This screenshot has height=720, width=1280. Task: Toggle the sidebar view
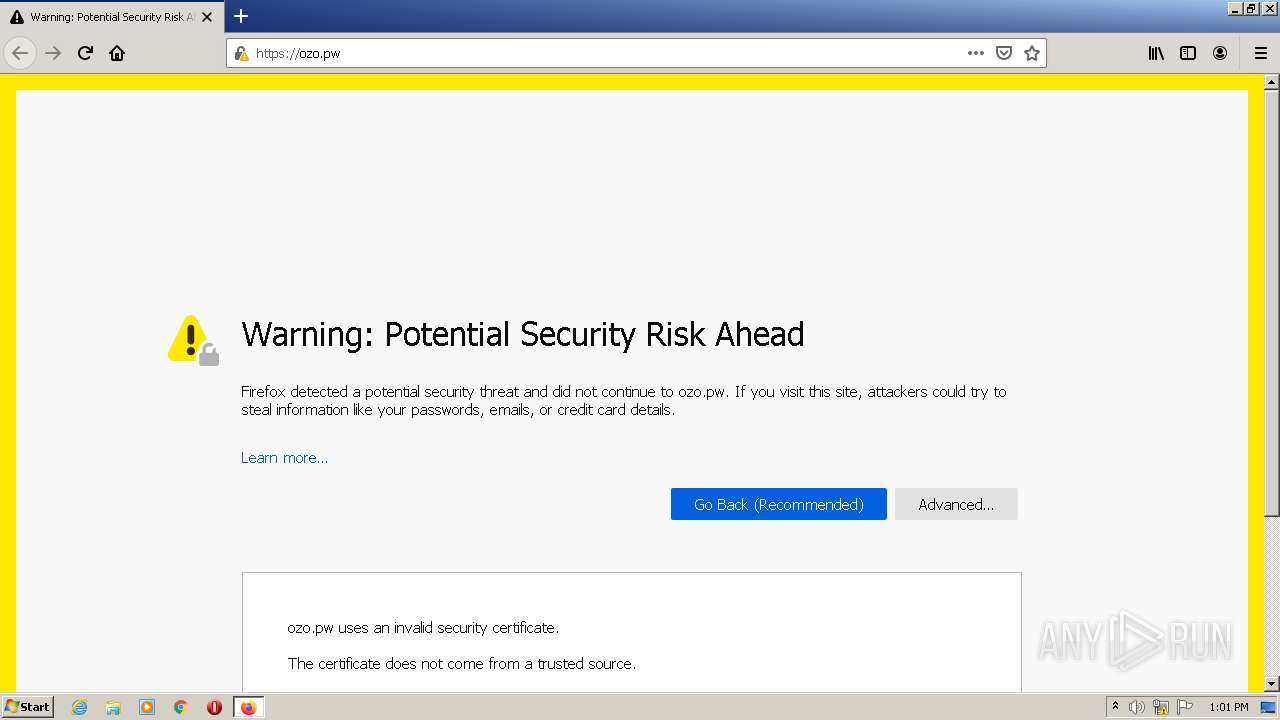(1188, 53)
